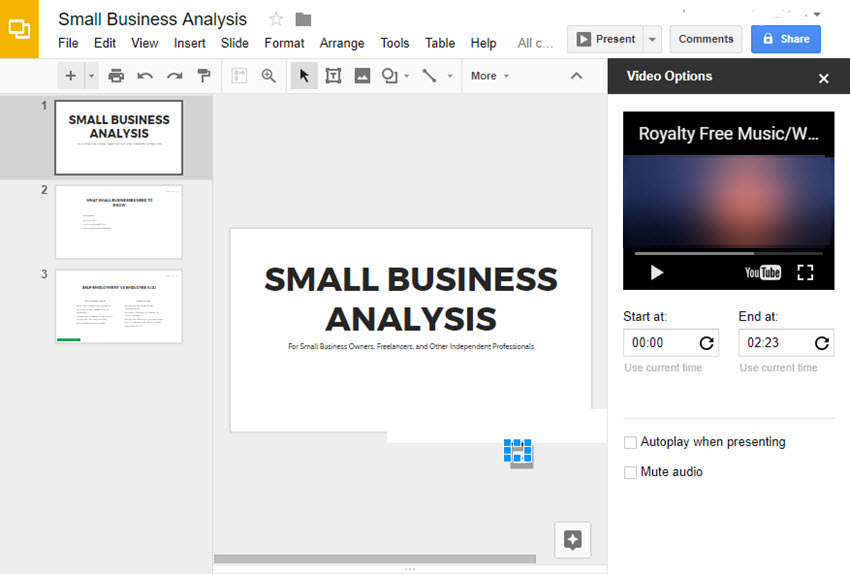This screenshot has height=574, width=850.
Task: Click the Google Slides home logo
Action: click(x=19, y=29)
